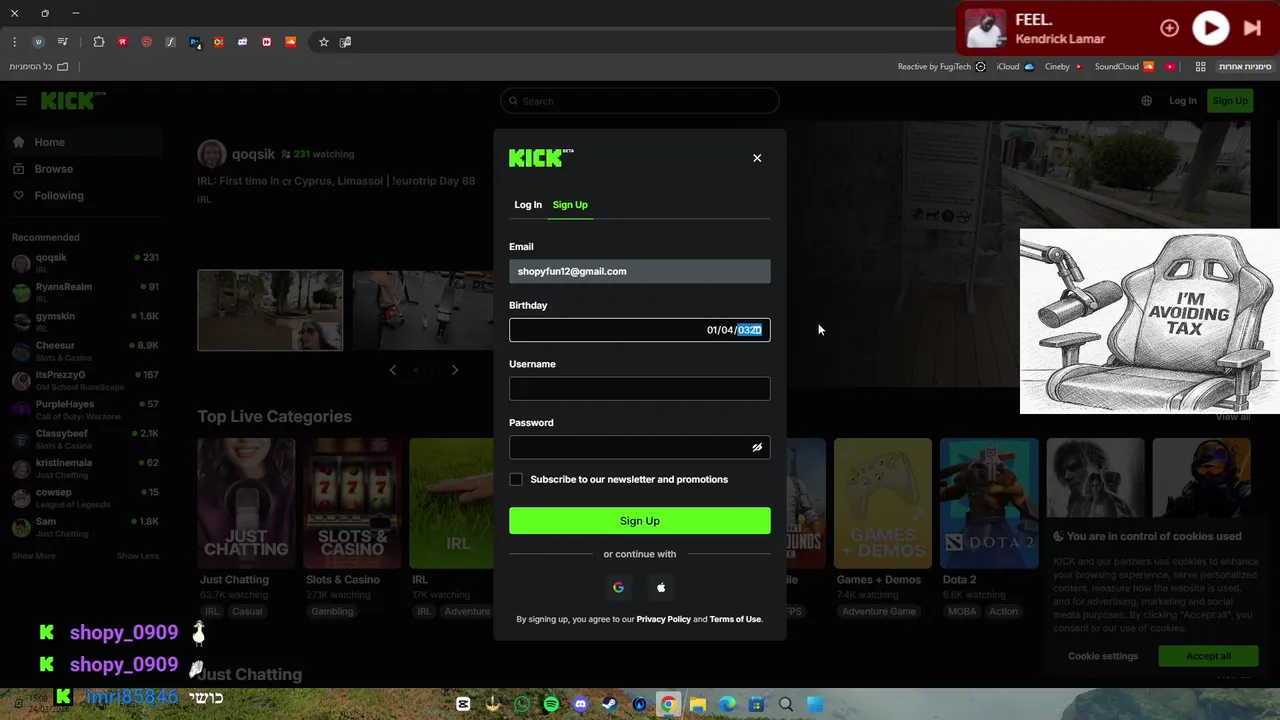This screenshot has width=1280, height=720.
Task: Open Chrome profile avatar
Action: 38,42
